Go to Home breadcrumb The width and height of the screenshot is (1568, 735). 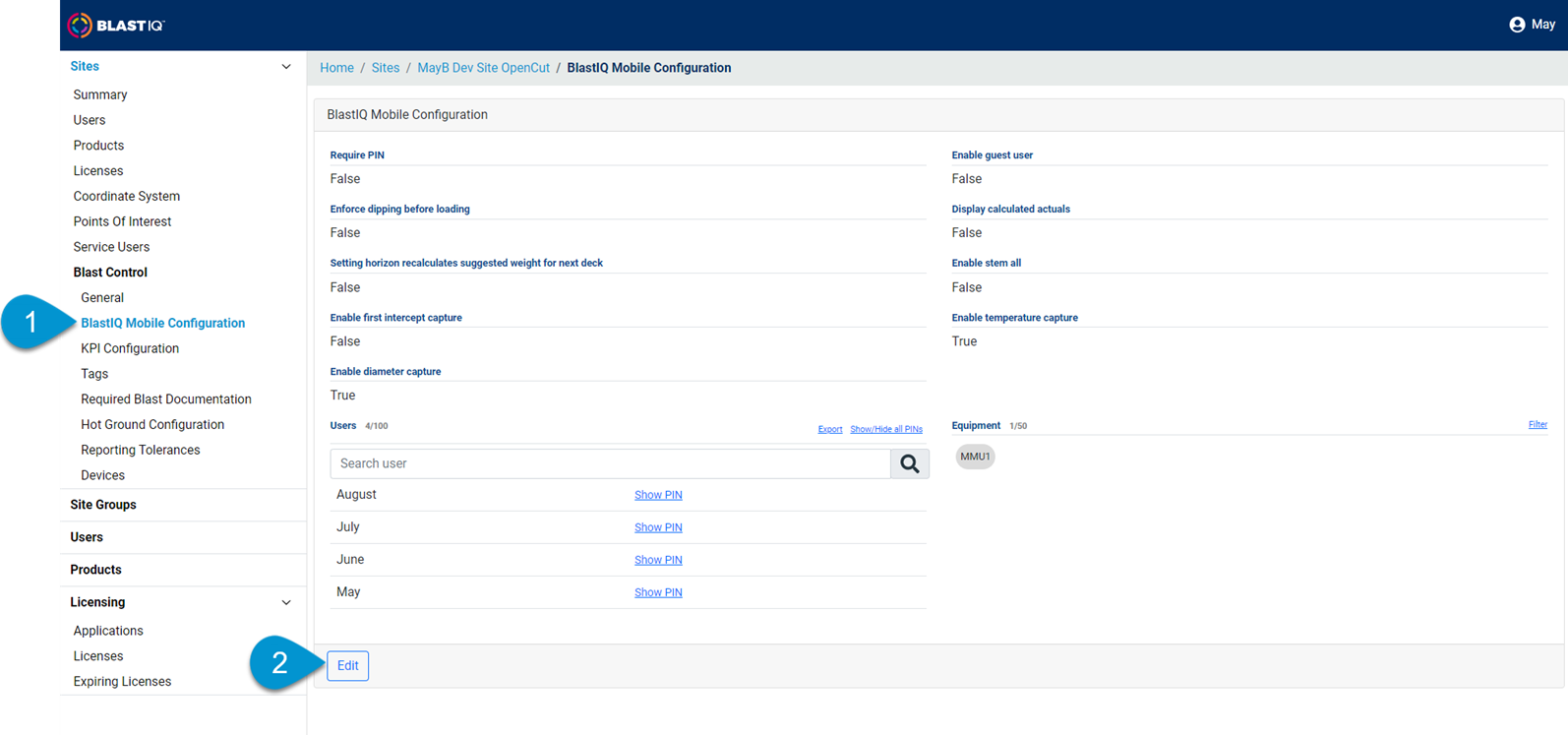click(336, 68)
